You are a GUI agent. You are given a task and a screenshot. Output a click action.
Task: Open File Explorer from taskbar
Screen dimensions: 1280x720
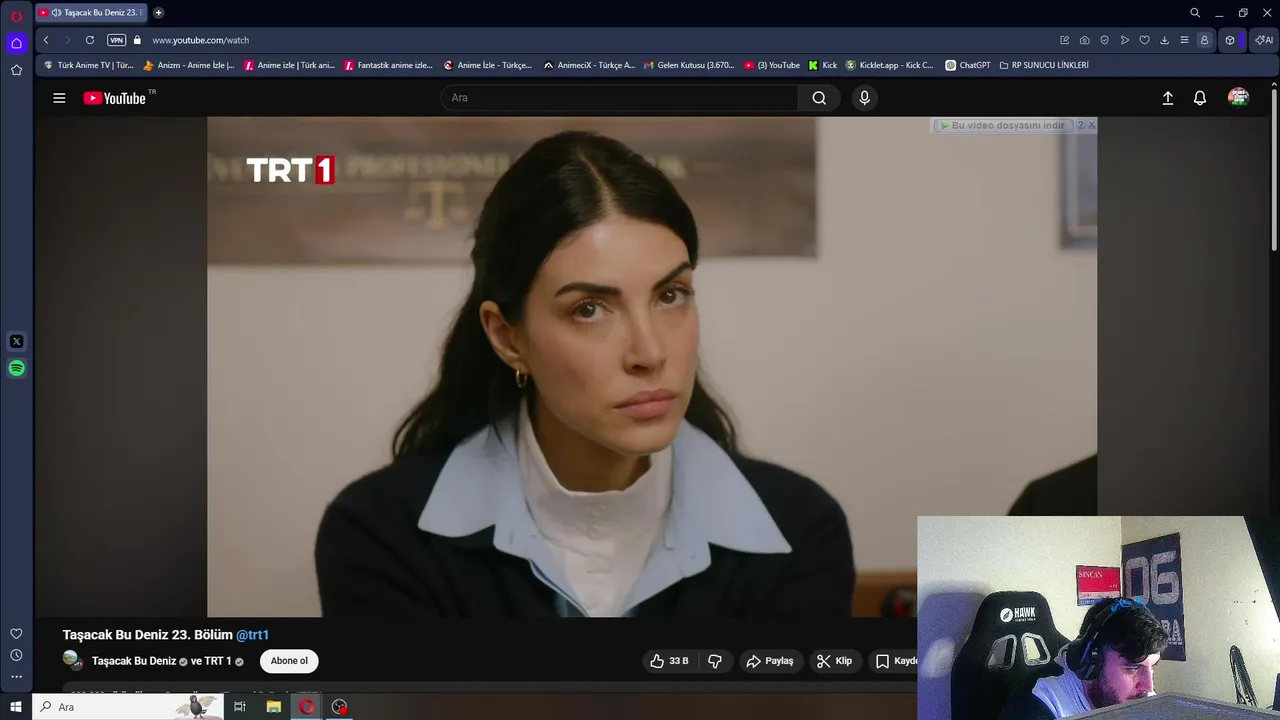click(x=273, y=707)
